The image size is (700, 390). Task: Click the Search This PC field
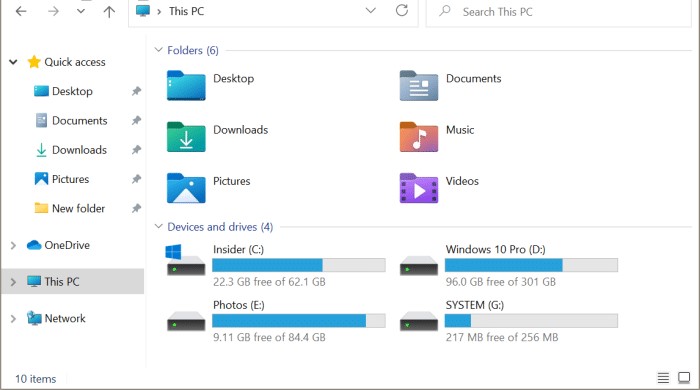pyautogui.click(x=558, y=12)
